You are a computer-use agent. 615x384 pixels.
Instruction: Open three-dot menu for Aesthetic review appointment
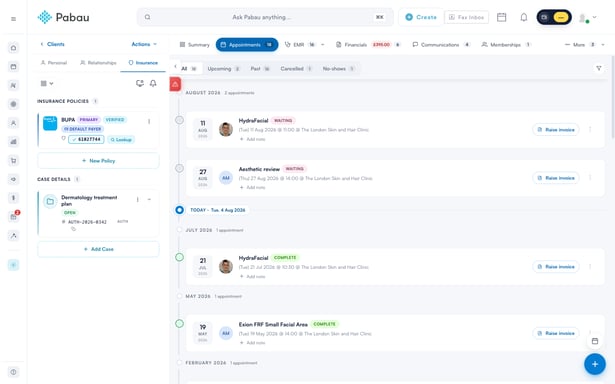pos(590,178)
